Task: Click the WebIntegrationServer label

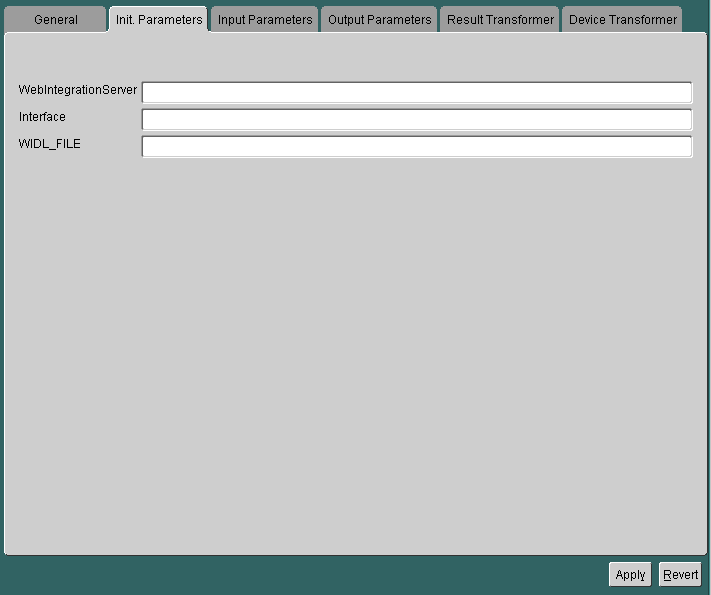Action: tap(78, 90)
